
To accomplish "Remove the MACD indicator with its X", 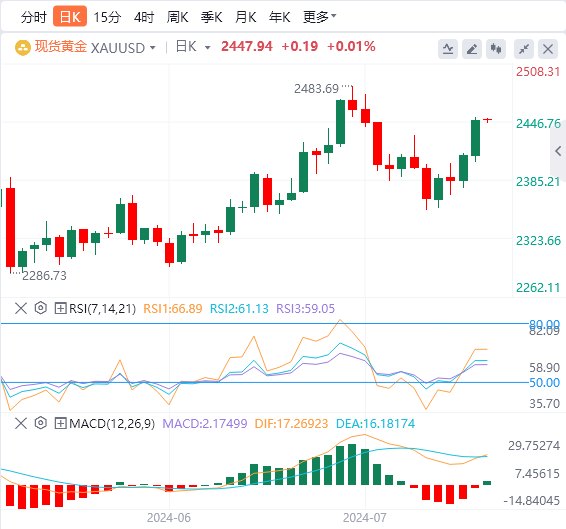I will [21, 423].
